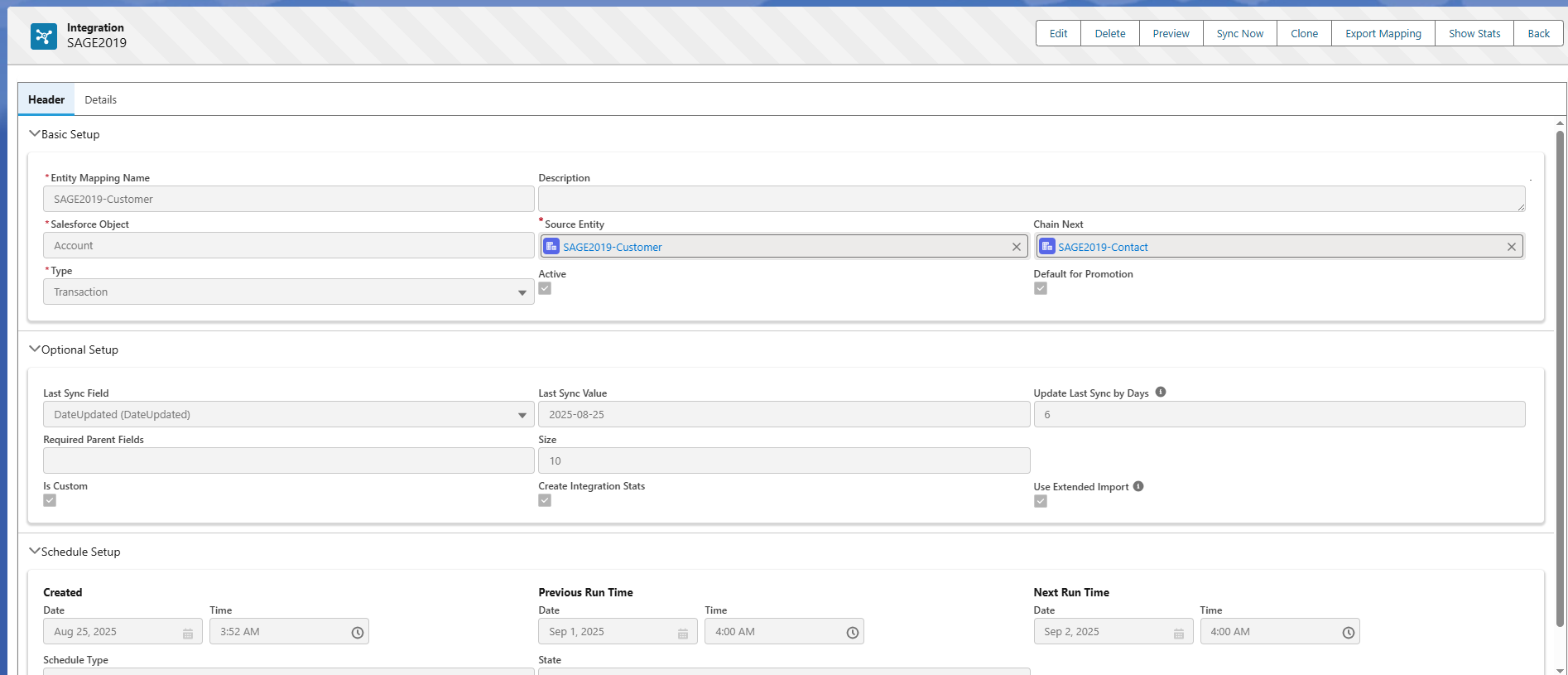Toggle the Active checkbox
The height and width of the screenshot is (675, 1568).
point(545,288)
